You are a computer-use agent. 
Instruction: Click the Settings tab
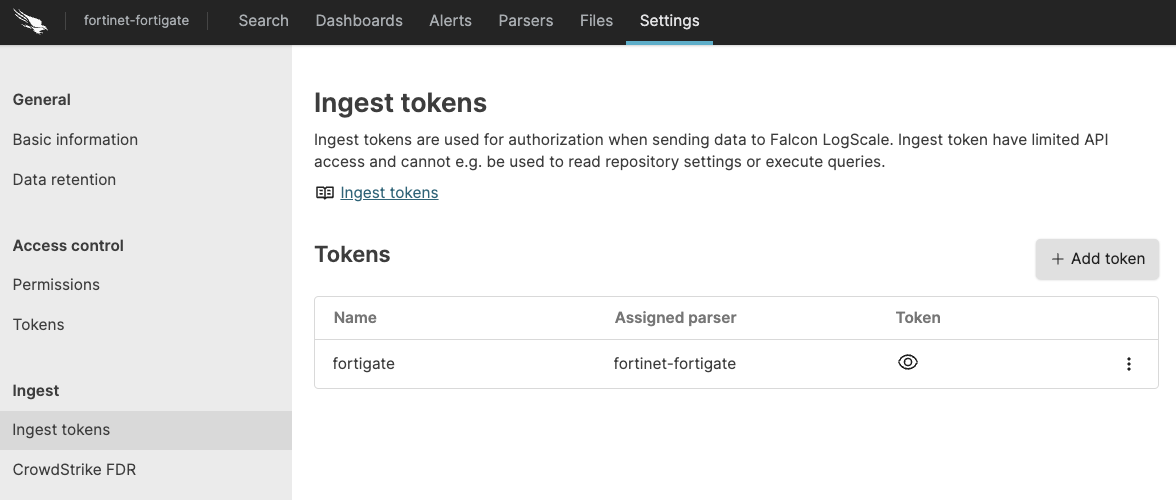(669, 21)
